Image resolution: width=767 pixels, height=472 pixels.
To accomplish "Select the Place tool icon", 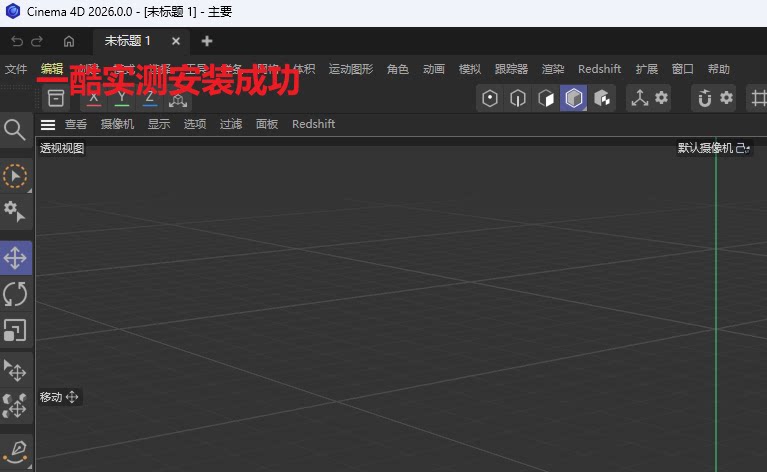I will click(15, 370).
